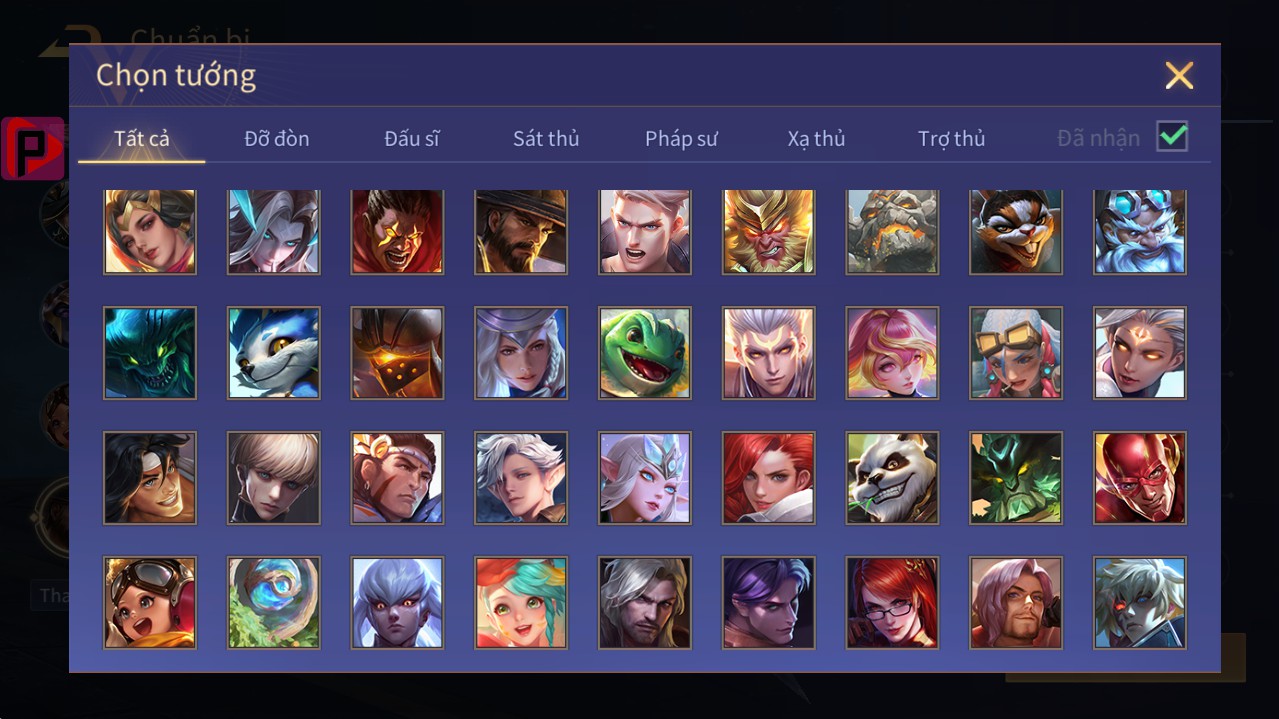Open the Trợ thủ tab
The width and height of the screenshot is (1279, 719).
951,138
